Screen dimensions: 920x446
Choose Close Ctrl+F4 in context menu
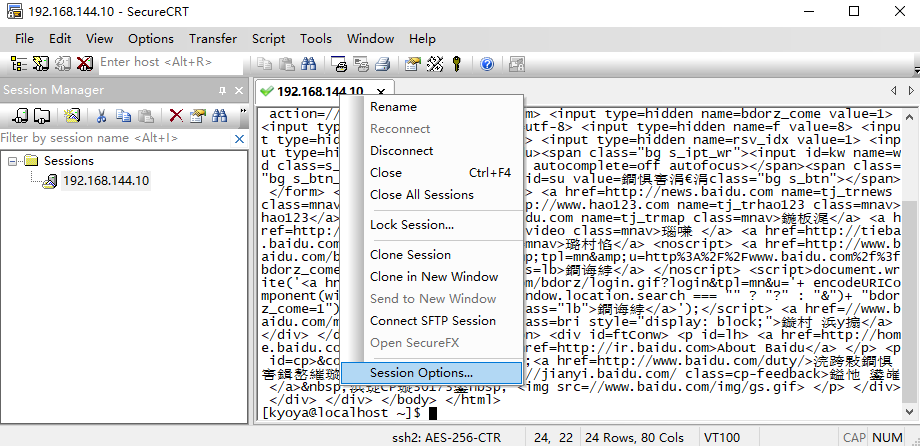431,173
